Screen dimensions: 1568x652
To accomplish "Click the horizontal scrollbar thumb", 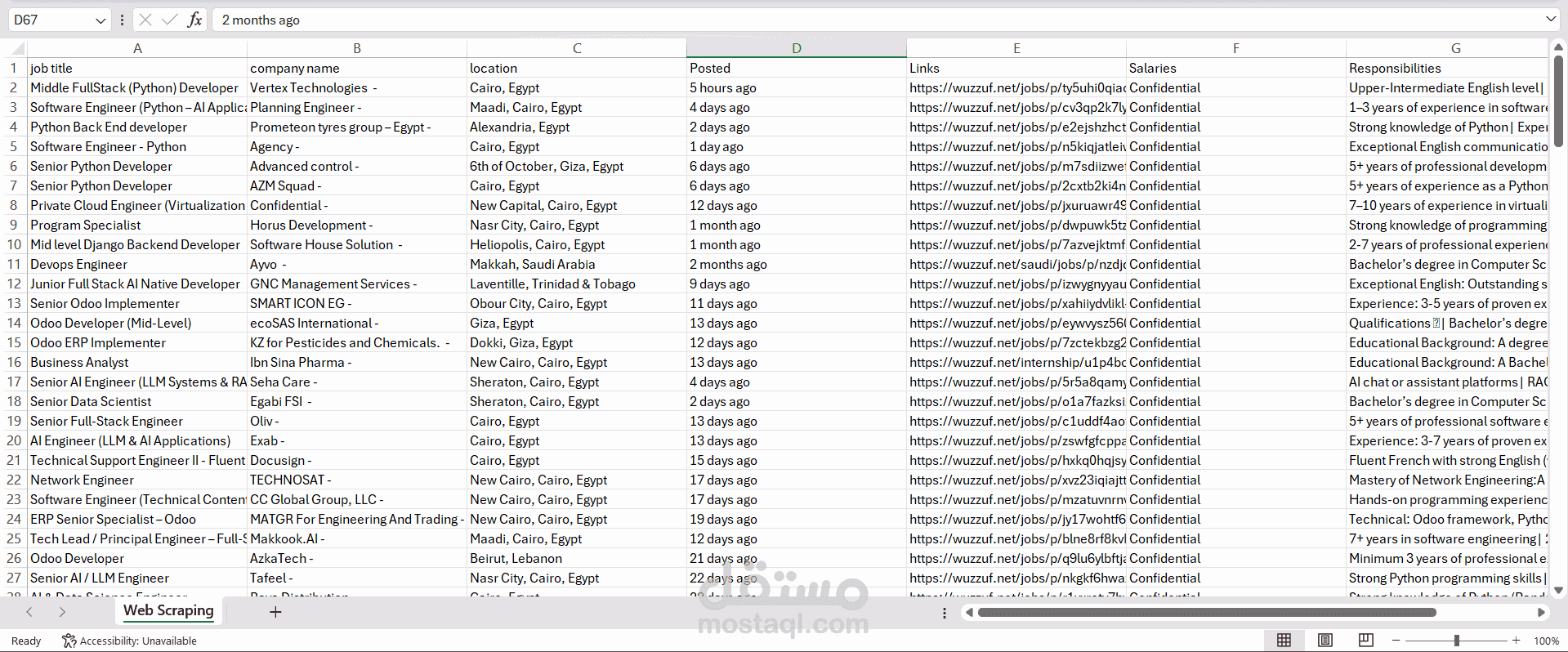I will (1207, 612).
